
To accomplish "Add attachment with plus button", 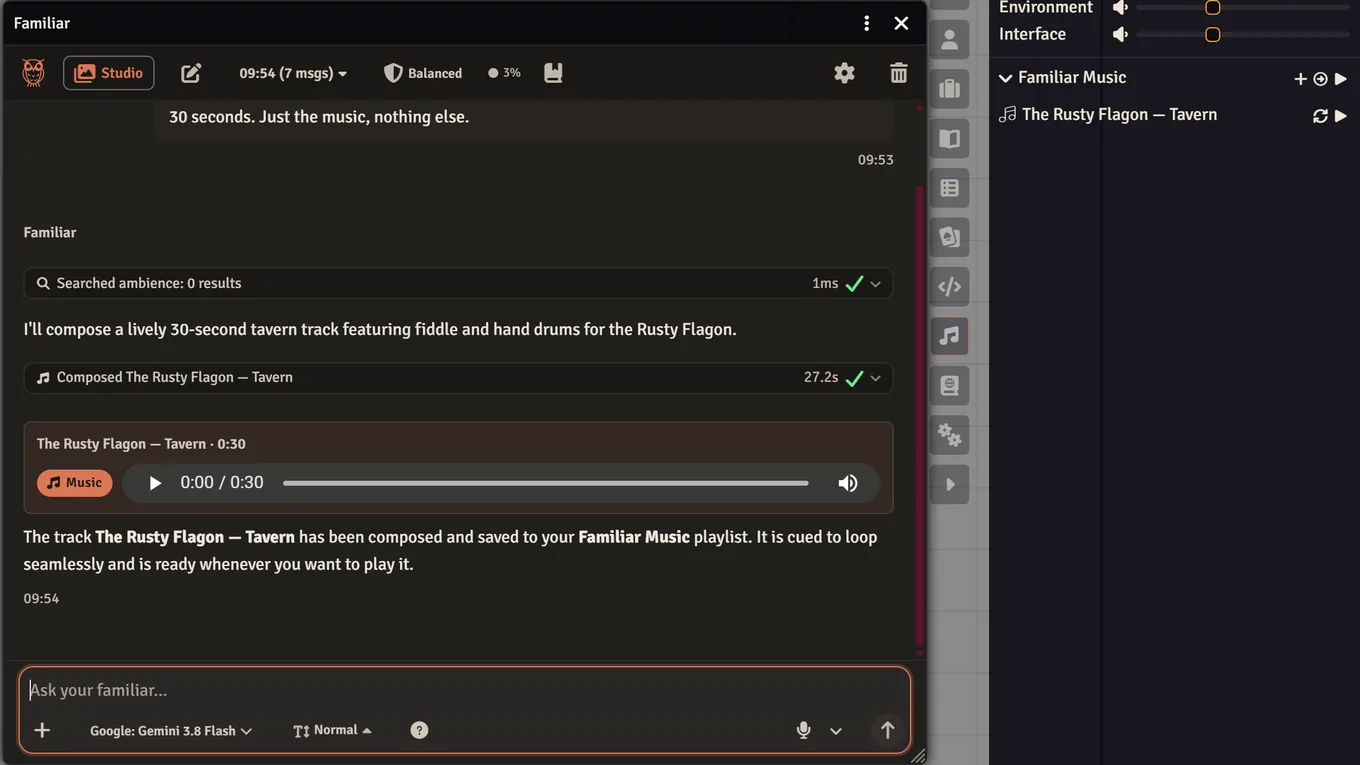I will [42, 730].
